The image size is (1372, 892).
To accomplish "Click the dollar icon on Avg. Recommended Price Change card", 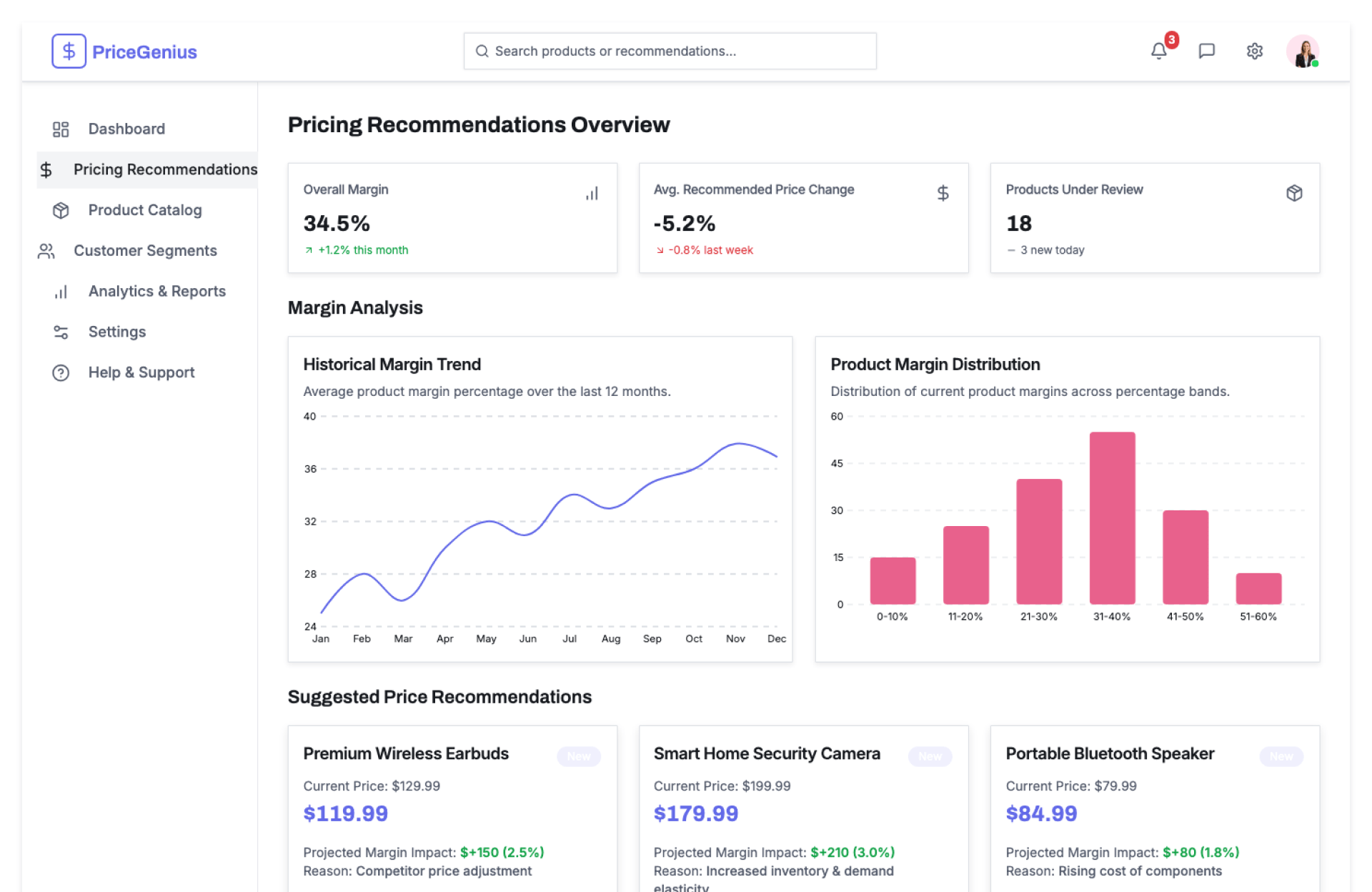I will point(943,193).
